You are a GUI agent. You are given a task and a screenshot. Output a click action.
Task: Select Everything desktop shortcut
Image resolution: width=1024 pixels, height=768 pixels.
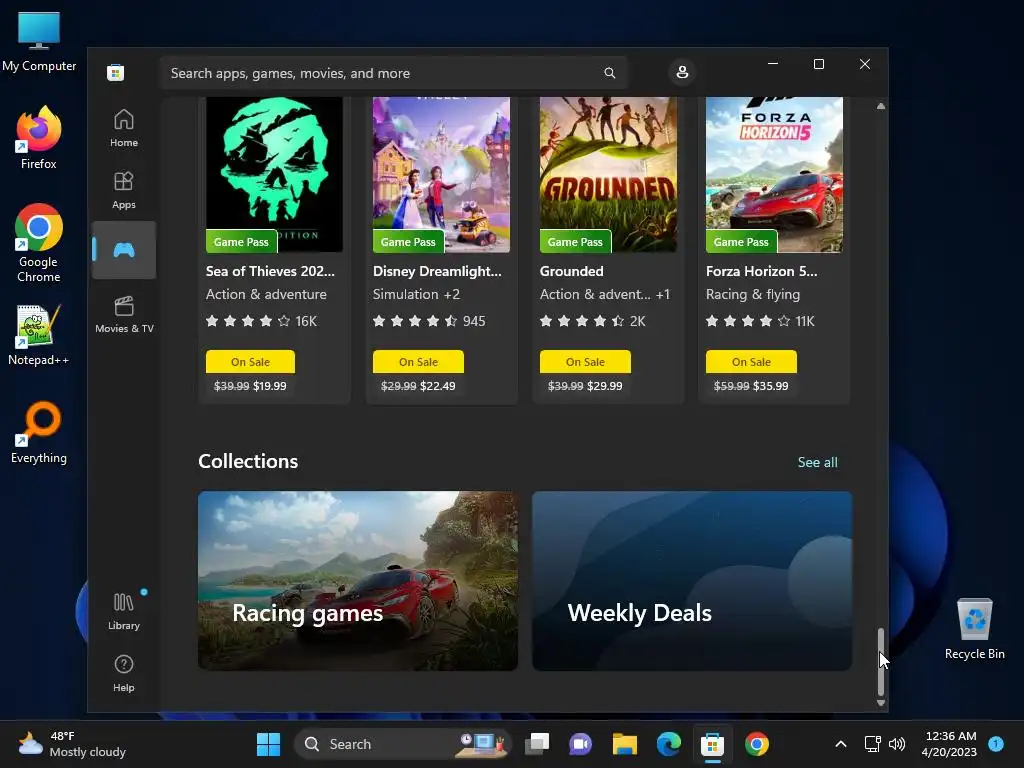click(39, 432)
